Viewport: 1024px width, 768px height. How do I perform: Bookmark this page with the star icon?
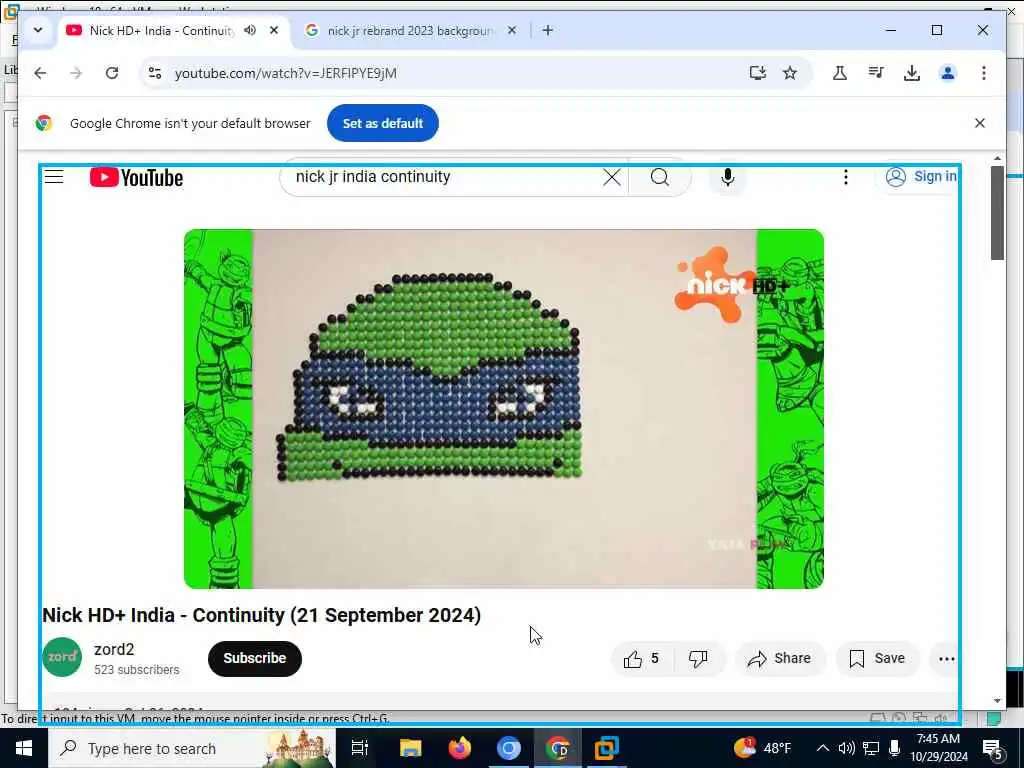pos(790,73)
